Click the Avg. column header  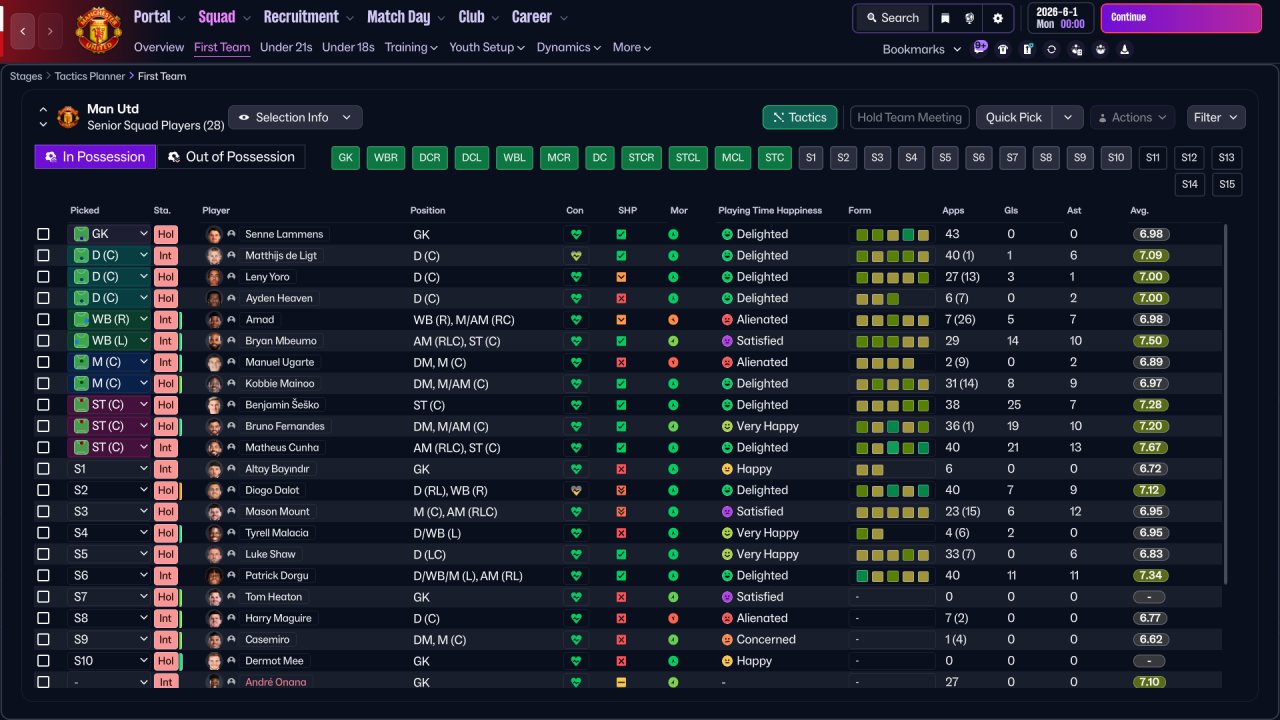point(1139,211)
